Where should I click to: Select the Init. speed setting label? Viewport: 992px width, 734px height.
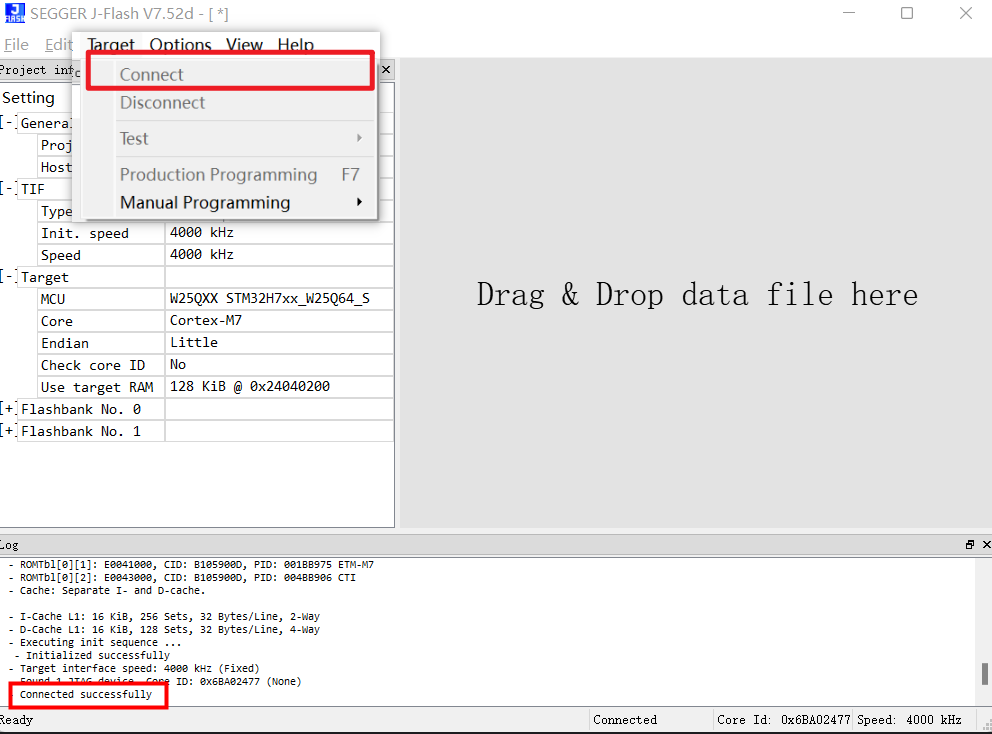tap(85, 233)
